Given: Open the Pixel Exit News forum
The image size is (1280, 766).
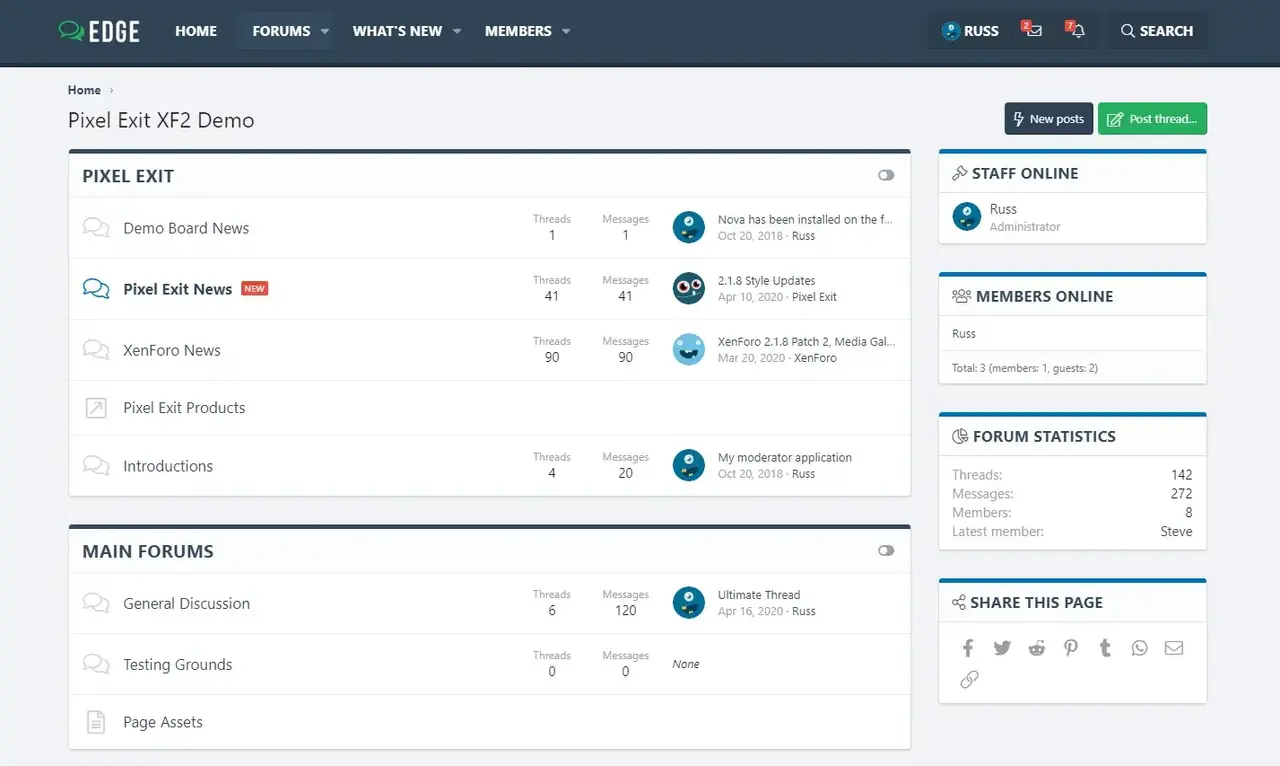Looking at the screenshot, I should (177, 289).
